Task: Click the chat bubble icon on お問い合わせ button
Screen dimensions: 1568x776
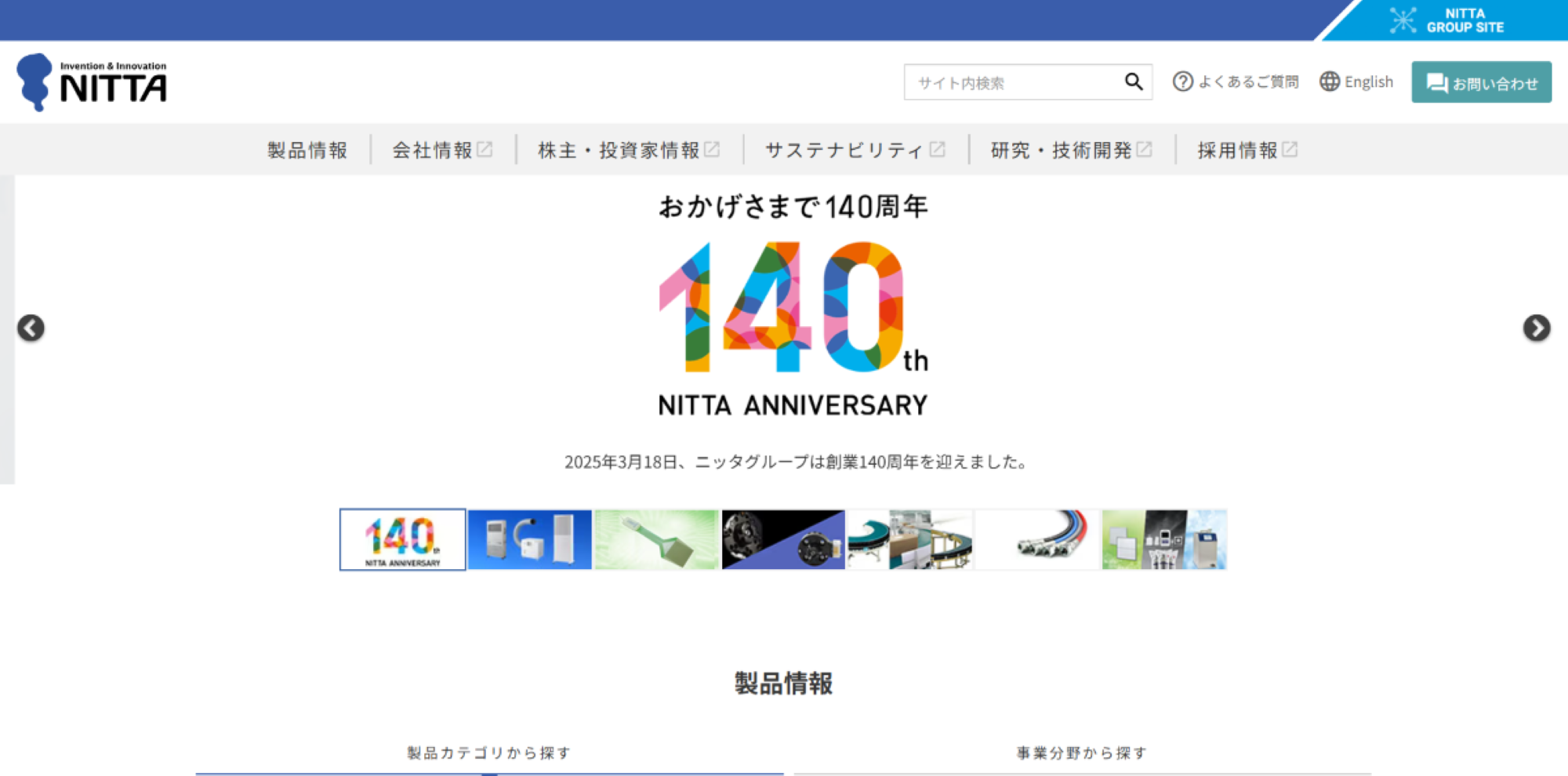Action: pos(1437,82)
